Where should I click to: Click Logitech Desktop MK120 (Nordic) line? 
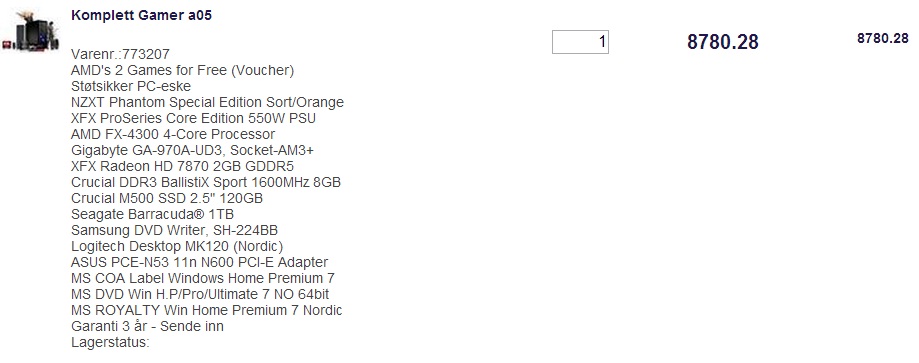click(177, 246)
